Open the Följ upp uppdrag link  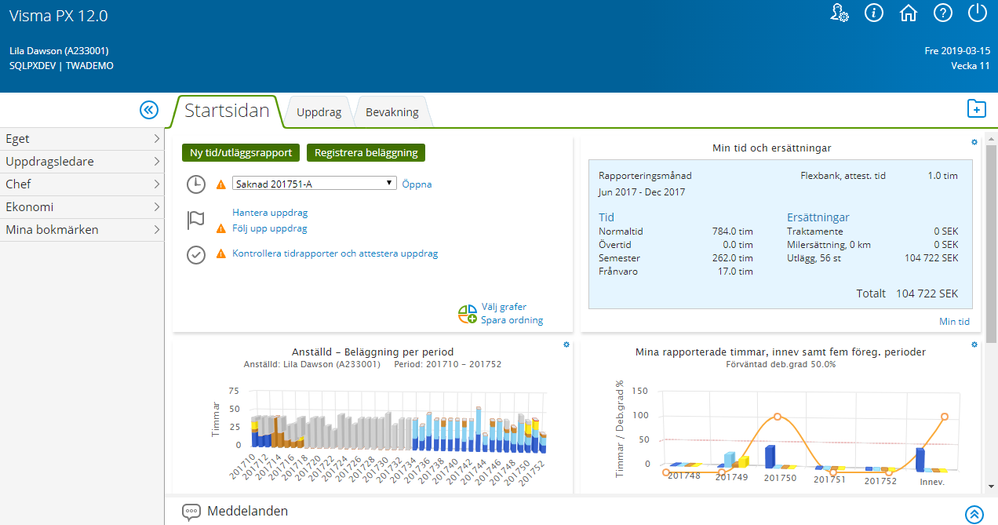269,228
